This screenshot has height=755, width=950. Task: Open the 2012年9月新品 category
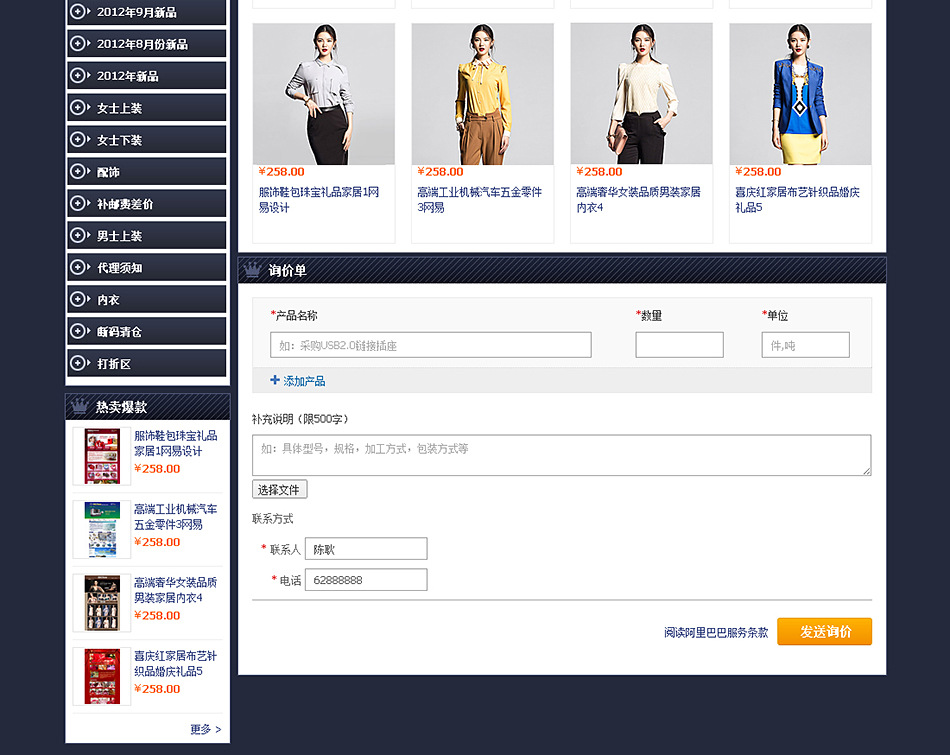click(x=147, y=12)
